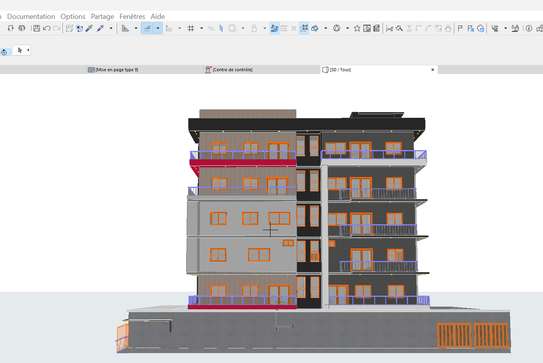Click the cursor with lines selection icon
Viewport: 543px width, 363px height.
pyautogui.click(x=495, y=28)
